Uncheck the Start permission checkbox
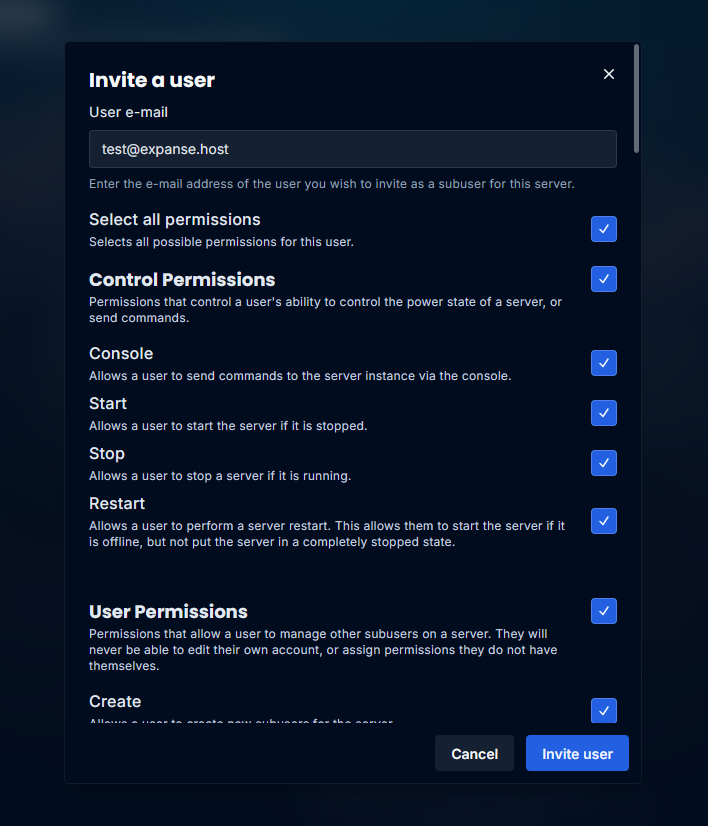 point(604,413)
